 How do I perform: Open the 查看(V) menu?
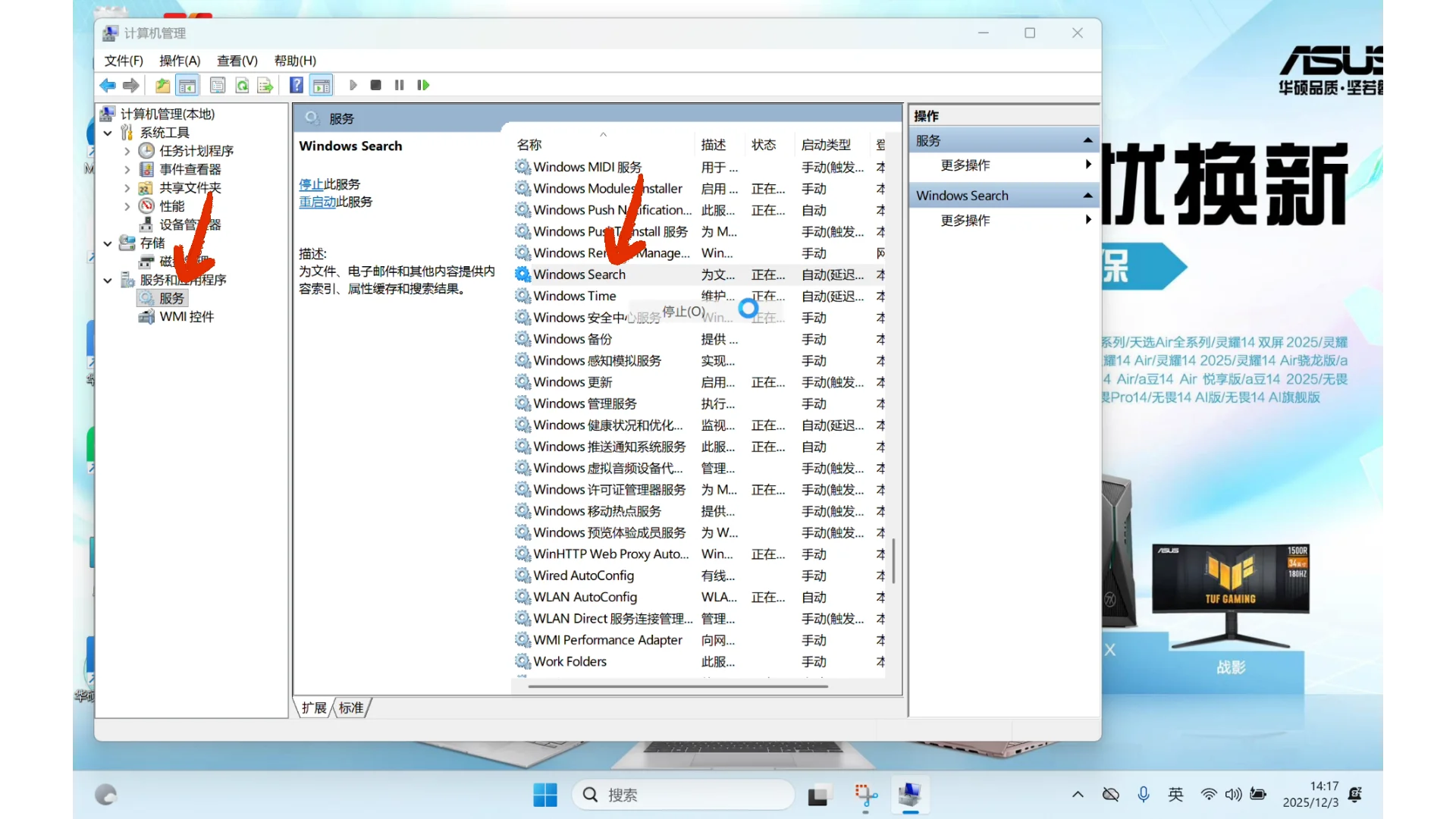[x=236, y=61]
